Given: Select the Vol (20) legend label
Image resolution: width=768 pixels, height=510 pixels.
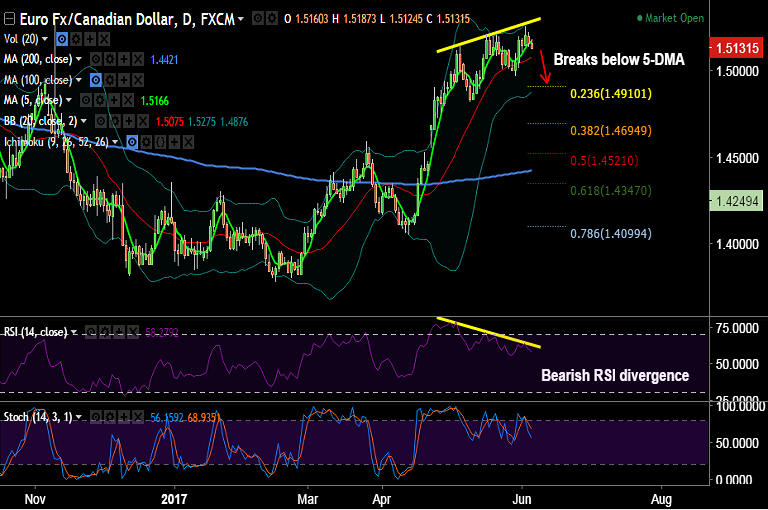Looking at the screenshot, I should point(21,39).
